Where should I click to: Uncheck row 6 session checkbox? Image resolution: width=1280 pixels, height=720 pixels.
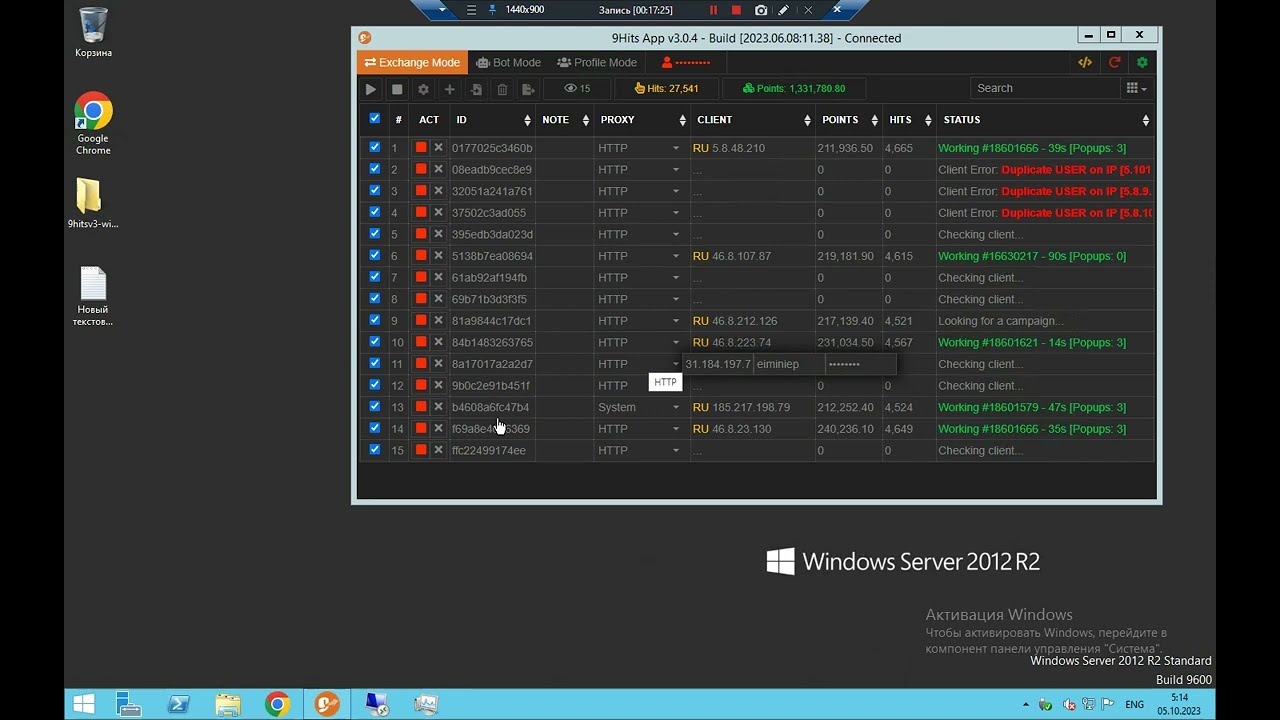[x=375, y=255]
